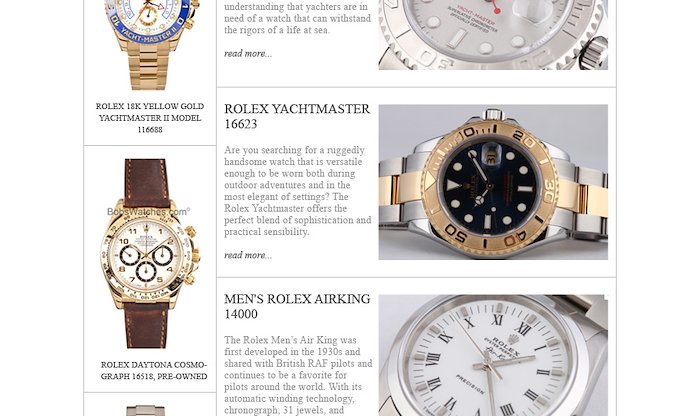Image resolution: width=700 pixels, height=416 pixels.
Task: Click the yachters description text at top
Action: [297, 18]
